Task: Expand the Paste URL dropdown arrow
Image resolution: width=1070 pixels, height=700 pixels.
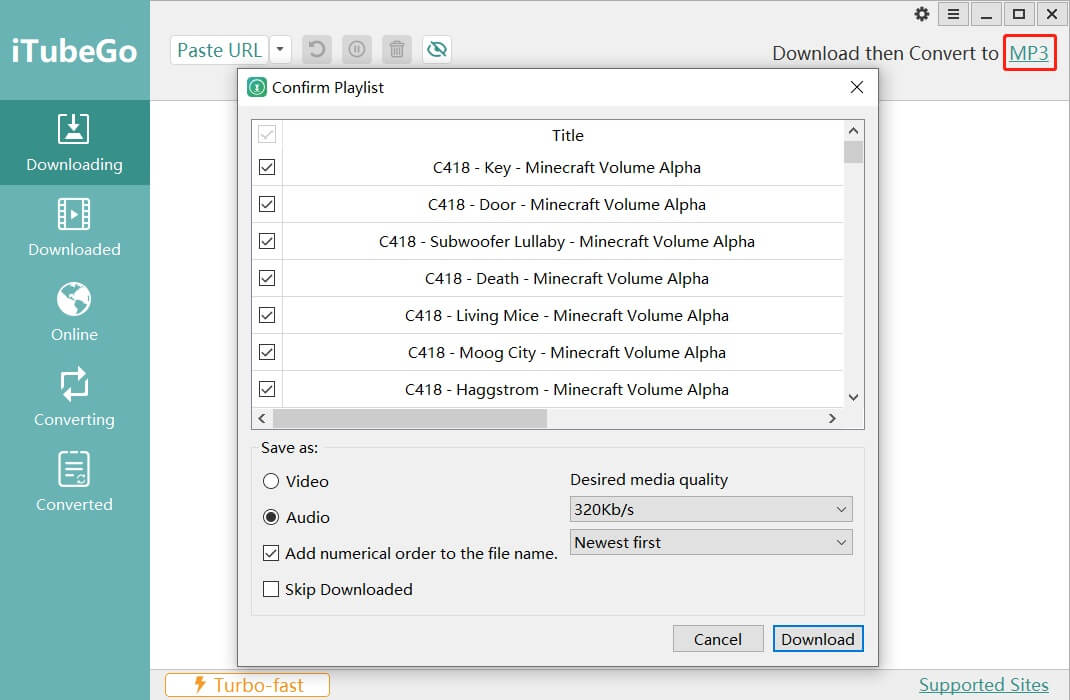Action: pos(280,50)
